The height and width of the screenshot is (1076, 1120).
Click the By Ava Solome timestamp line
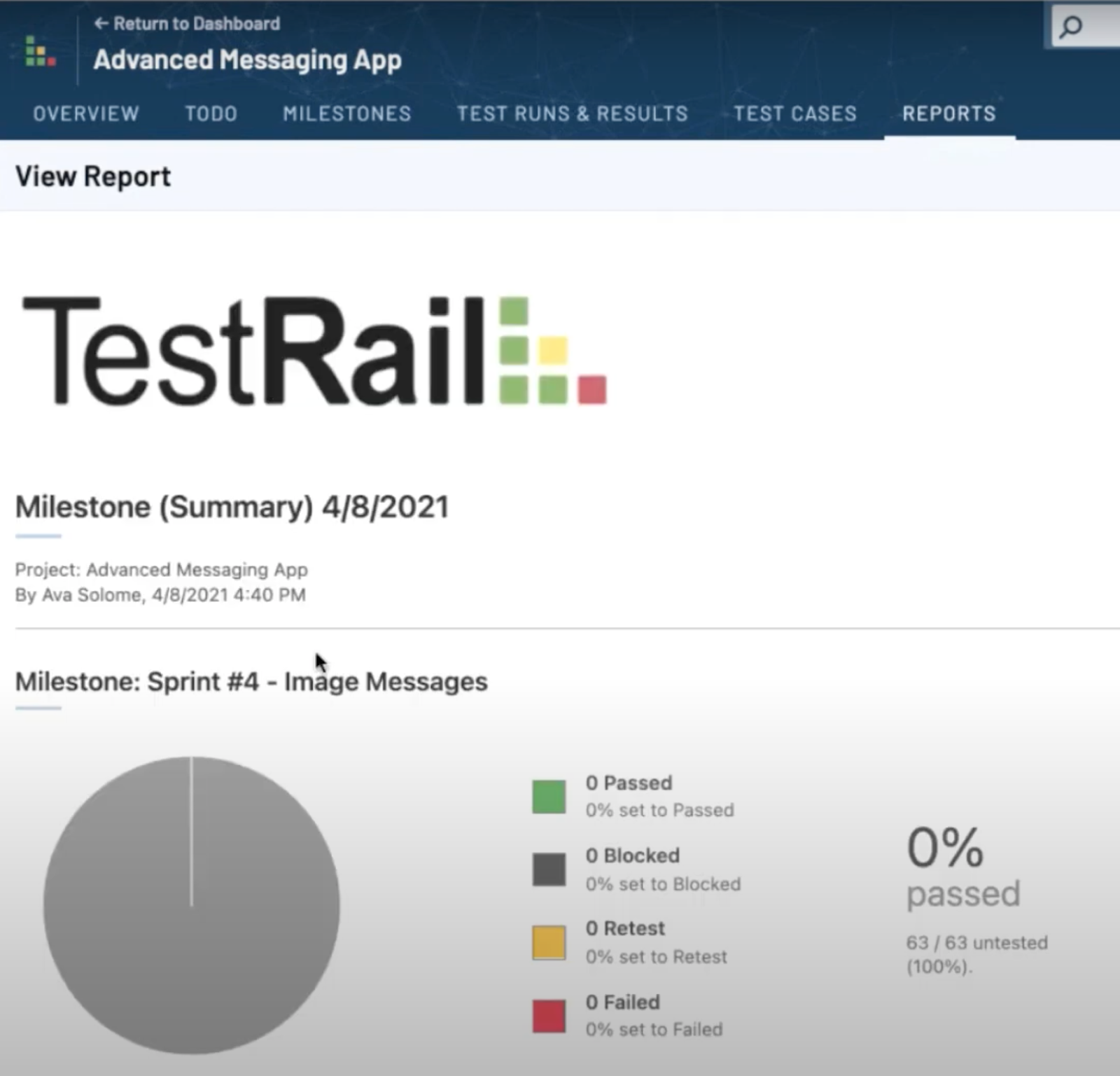[160, 595]
